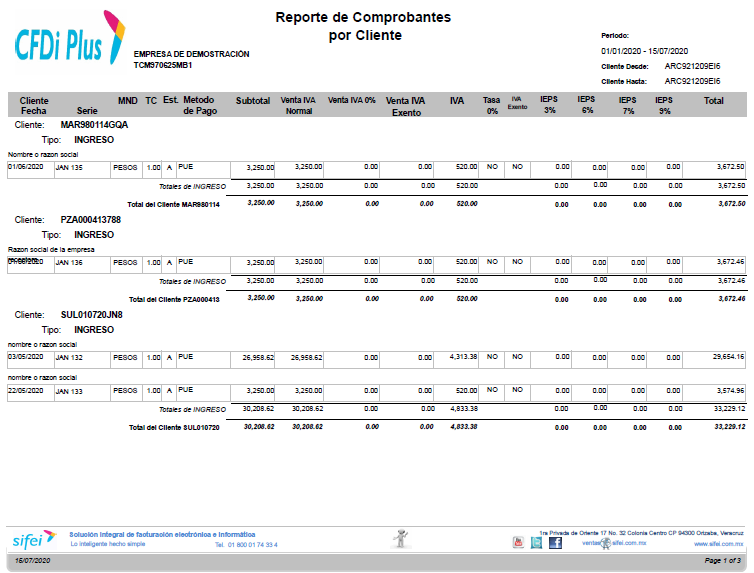Click the slogan 'Lo inteligente hecho simple'

click(x=108, y=544)
